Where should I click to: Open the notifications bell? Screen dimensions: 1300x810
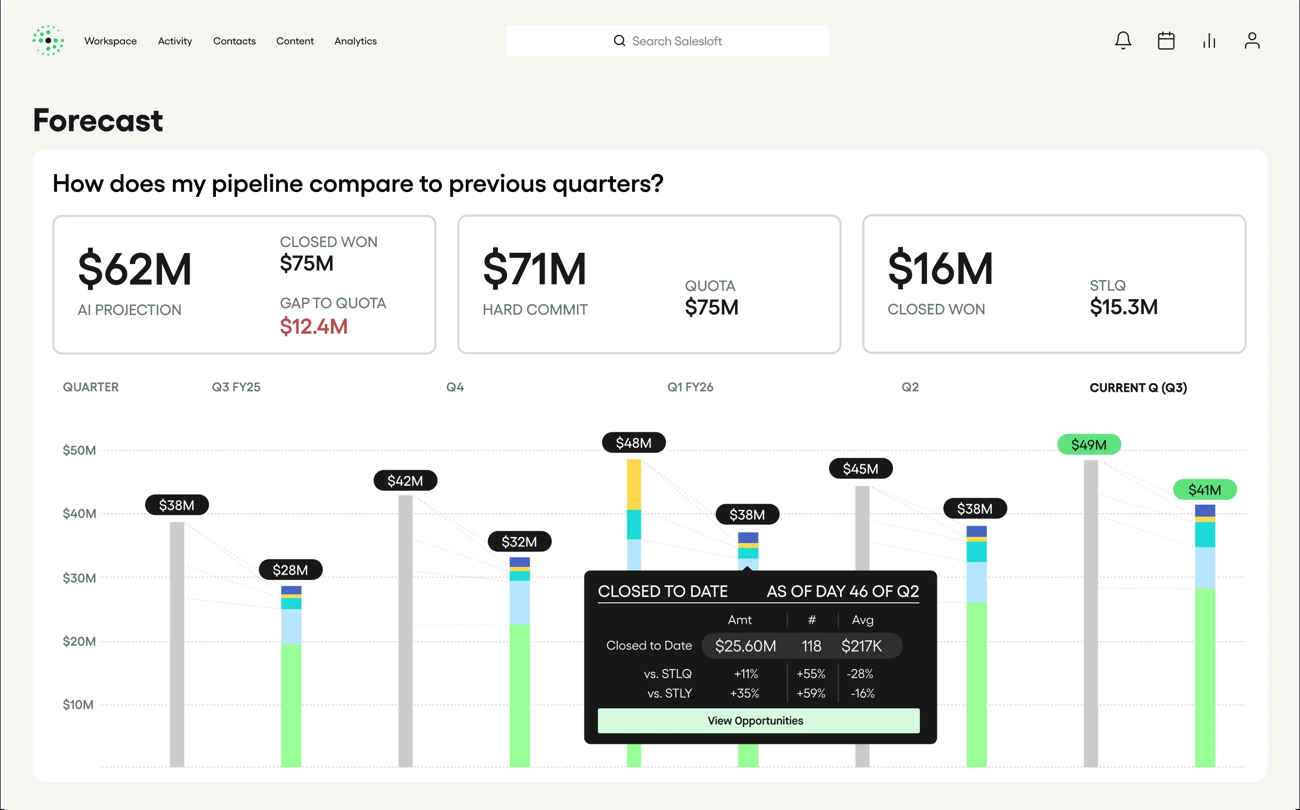[1123, 41]
